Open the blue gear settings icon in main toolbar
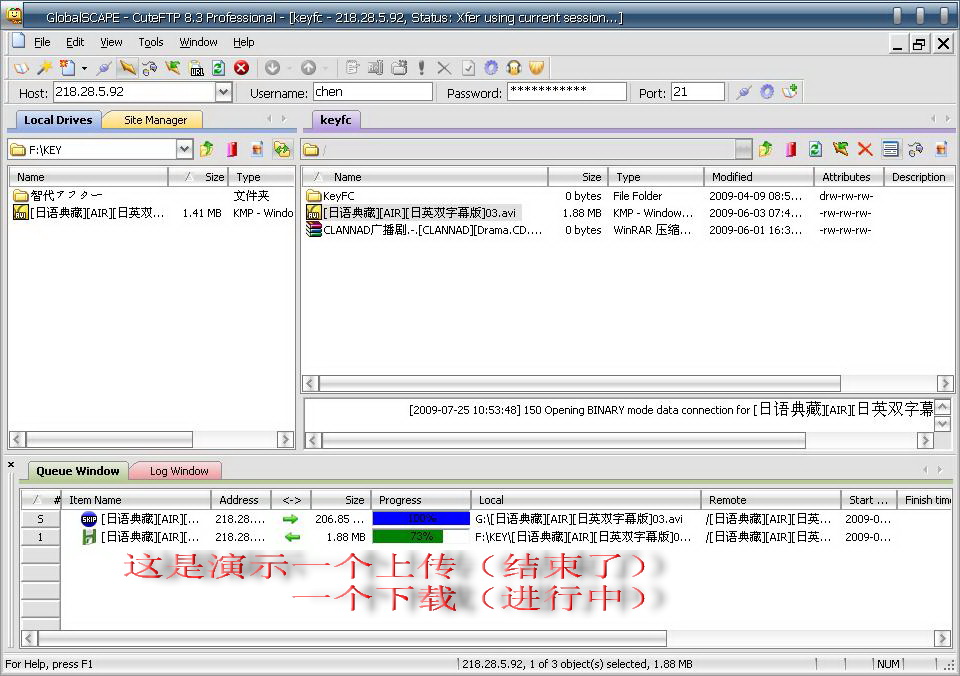This screenshot has height=676, width=960. point(491,67)
